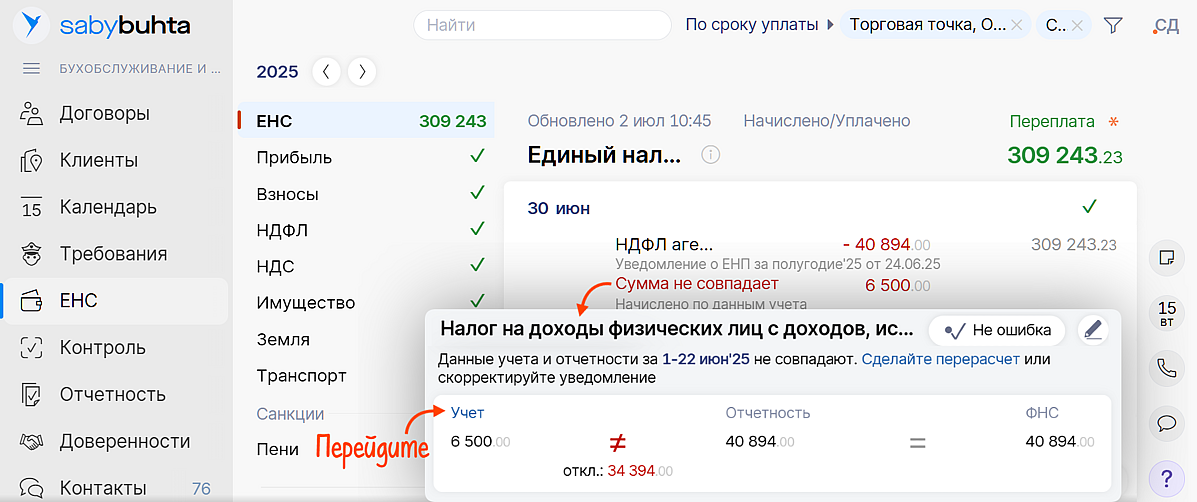This screenshot has height=502, width=1197.
Task: Open the filter funnel icon
Action: 1113,25
